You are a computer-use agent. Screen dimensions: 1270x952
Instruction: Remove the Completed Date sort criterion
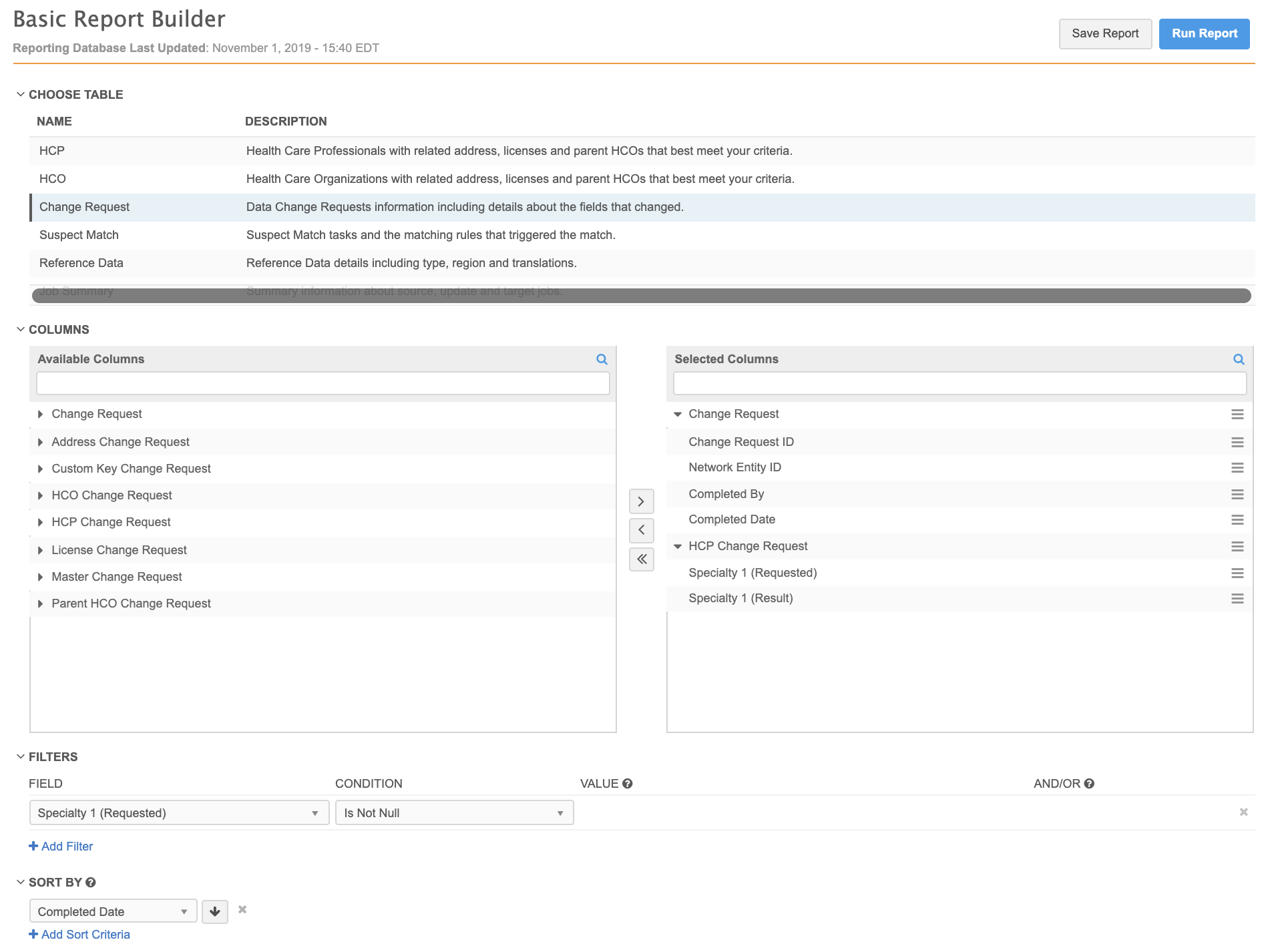242,909
